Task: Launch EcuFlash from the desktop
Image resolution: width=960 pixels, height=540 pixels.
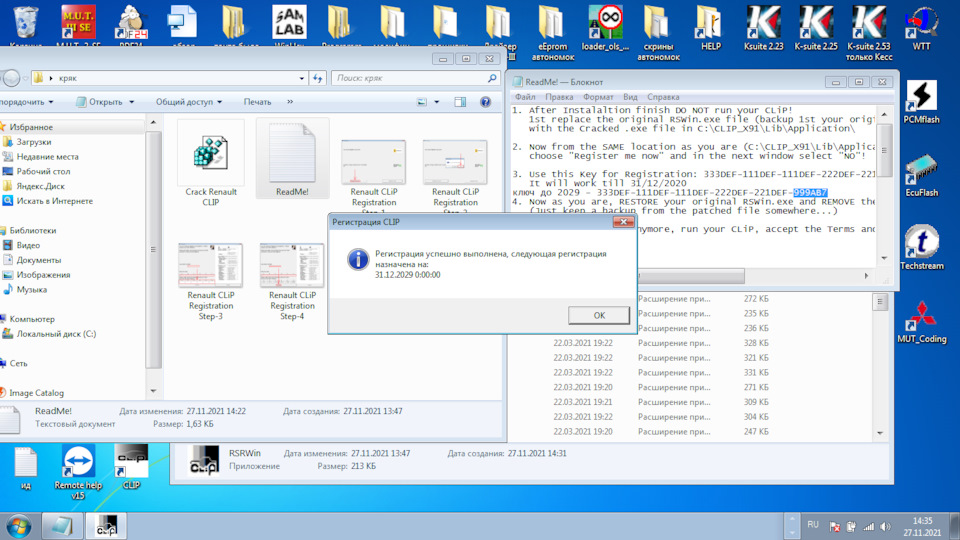Action: [921, 175]
